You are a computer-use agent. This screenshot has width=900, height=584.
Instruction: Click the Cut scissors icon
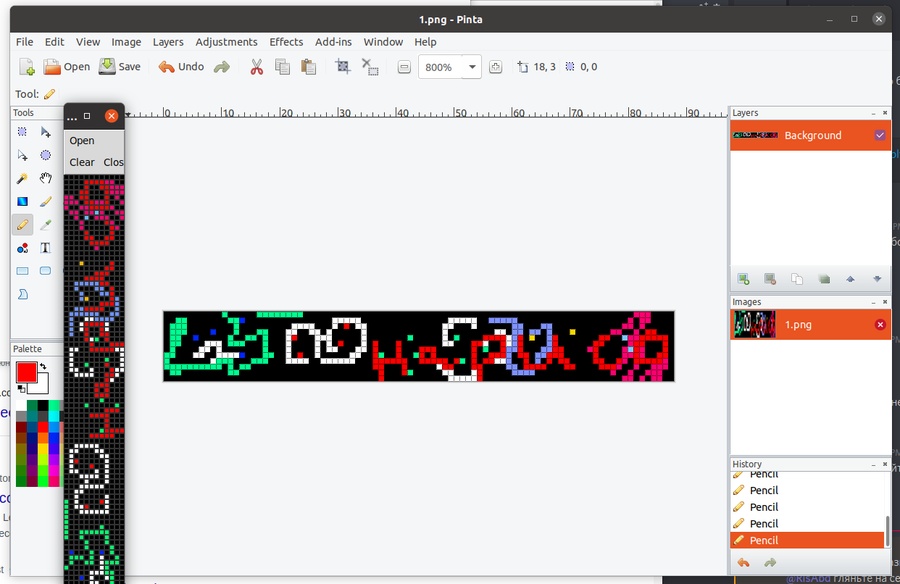click(256, 67)
